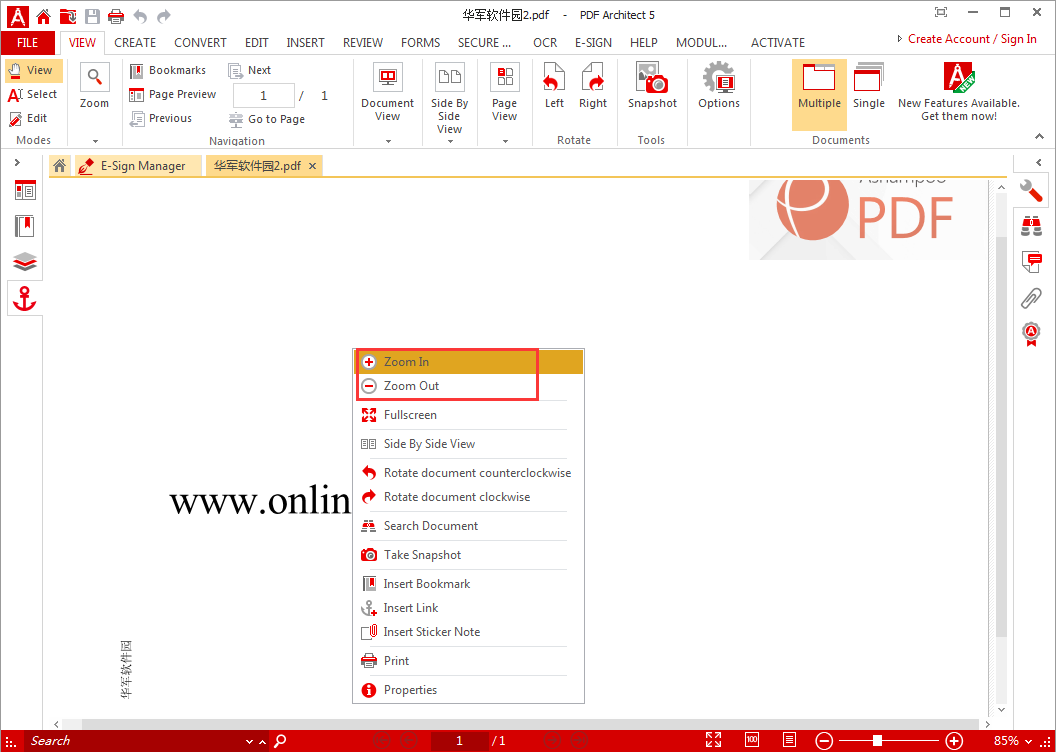This screenshot has height=752, width=1056.
Task: Rotate the page Left from the ribbon
Action: pos(554,86)
